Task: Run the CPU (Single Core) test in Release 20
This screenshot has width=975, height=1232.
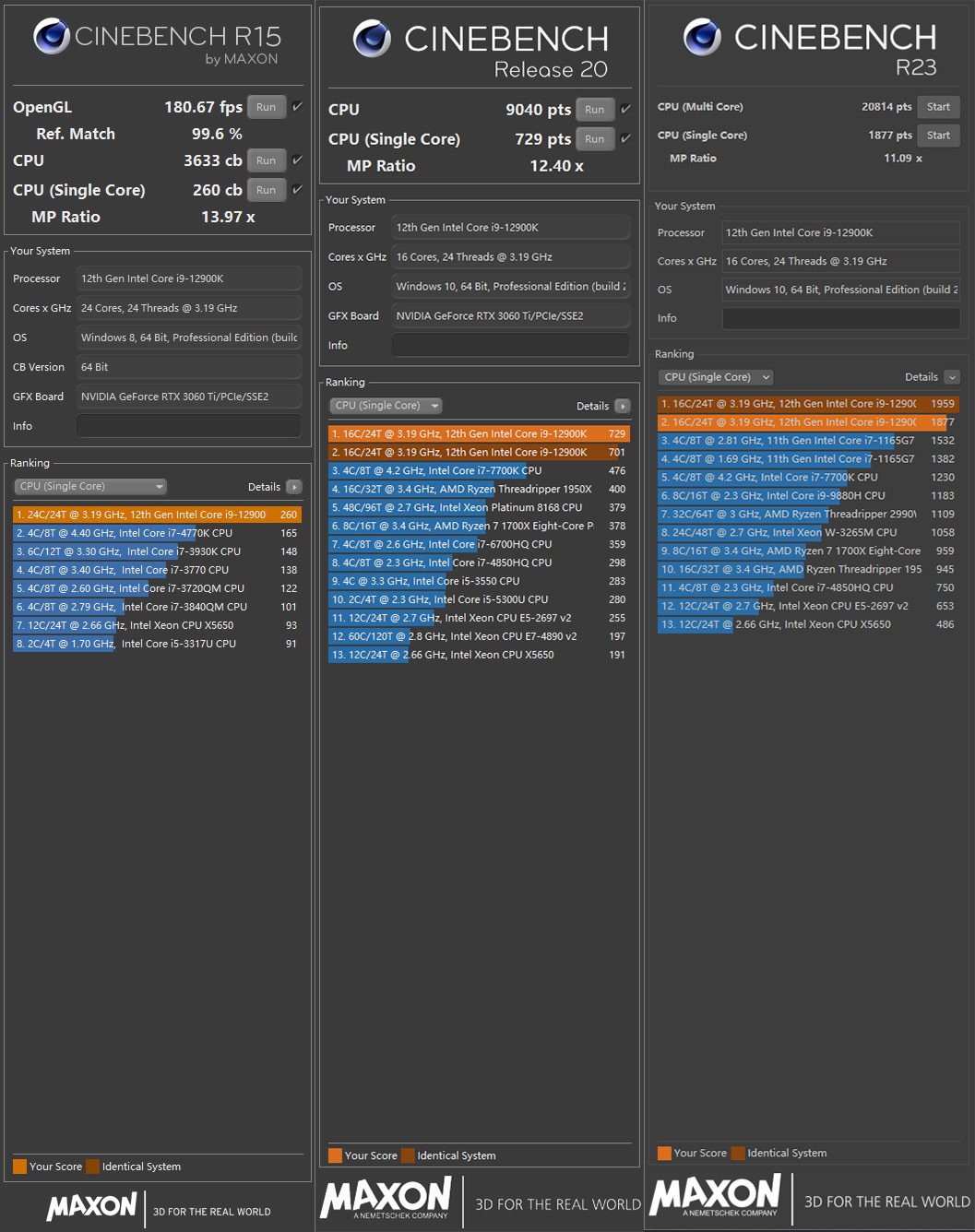Action: (x=595, y=139)
